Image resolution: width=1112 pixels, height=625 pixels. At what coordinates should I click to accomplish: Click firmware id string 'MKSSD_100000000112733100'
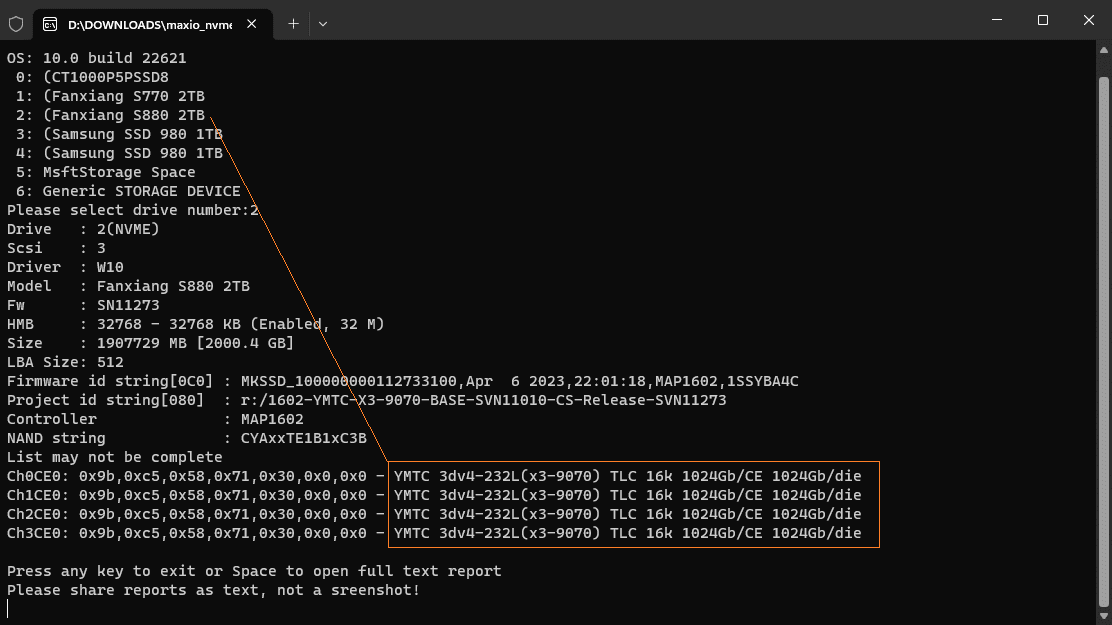(351, 382)
